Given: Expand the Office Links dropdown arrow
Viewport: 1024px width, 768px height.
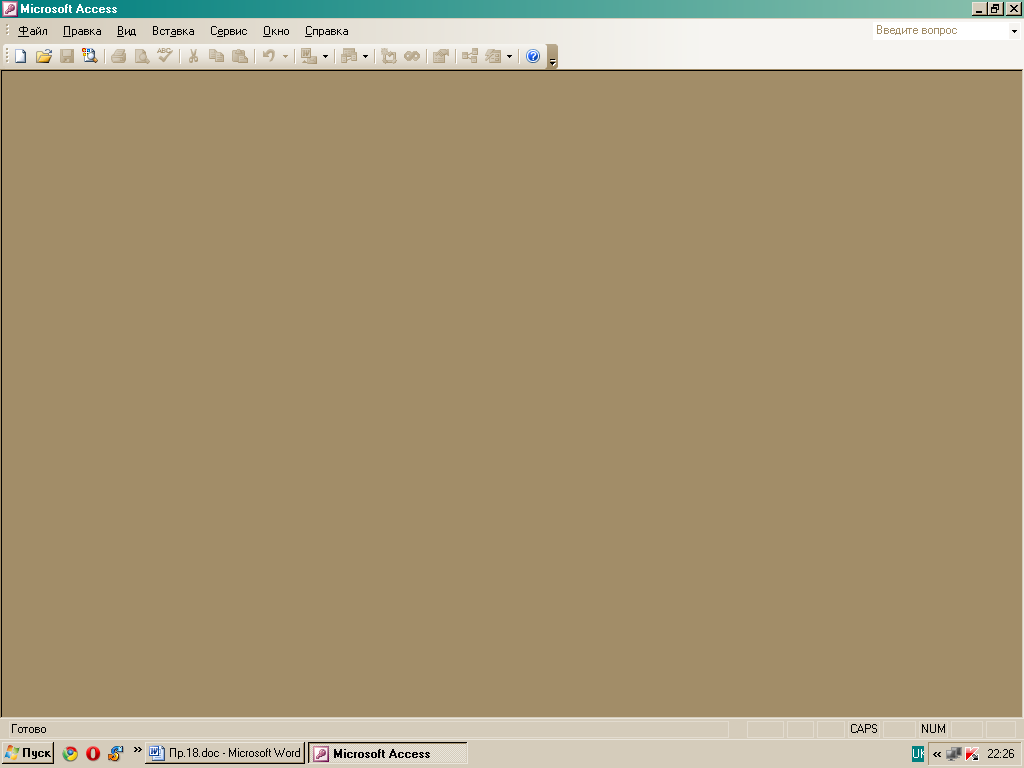Looking at the screenshot, I should click(325, 56).
